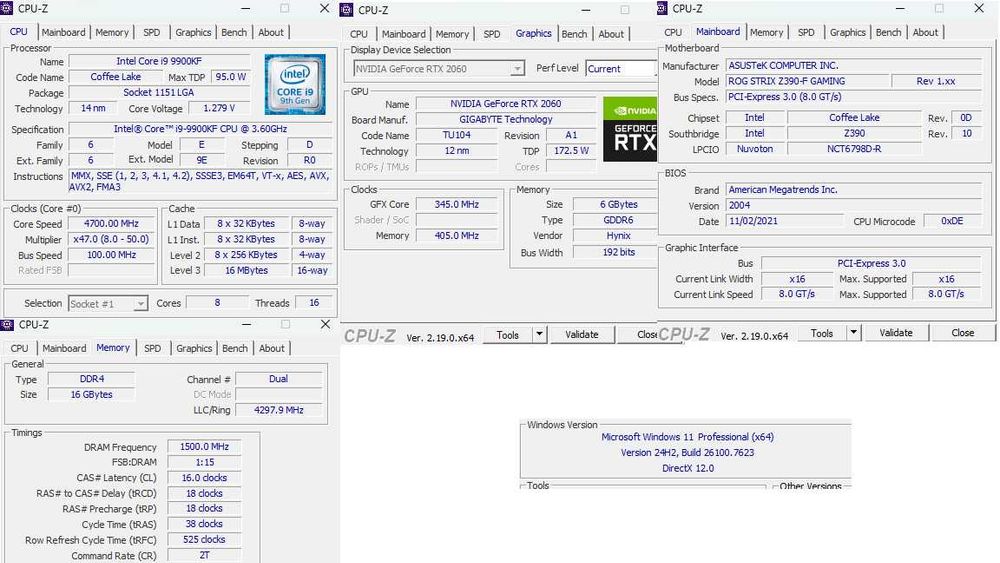
Task: Open the SPD tab in top-left CPU window
Action: tap(152, 32)
